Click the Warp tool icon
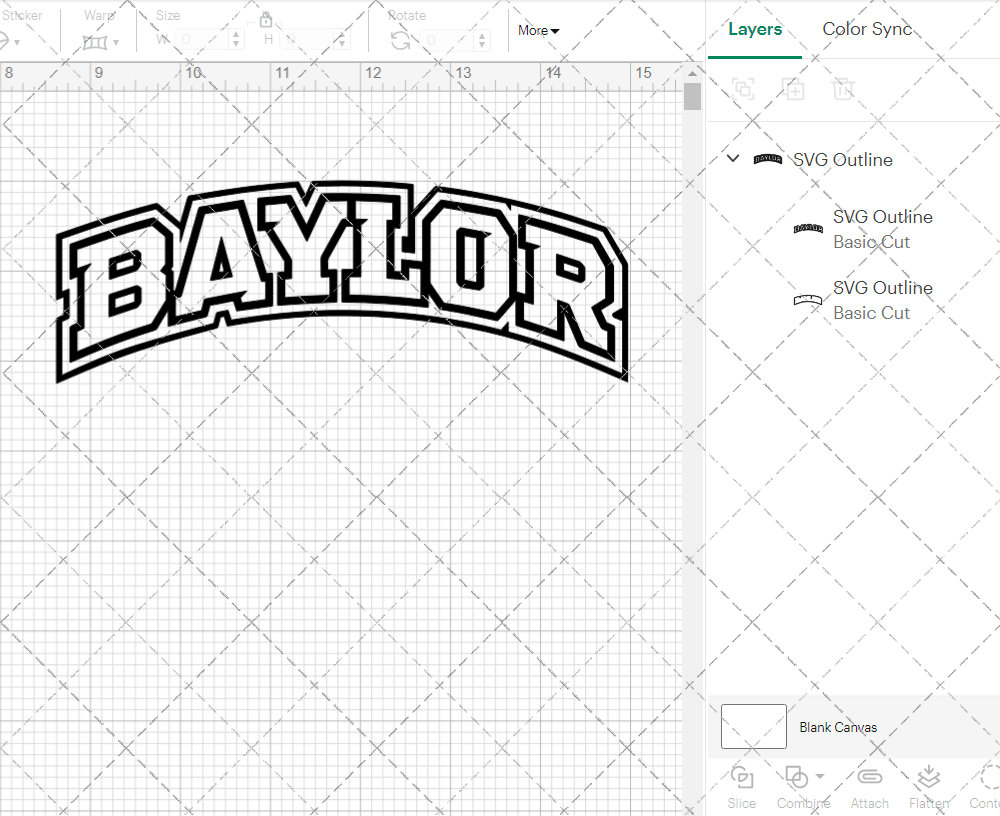The height and width of the screenshot is (816, 1000). (x=97, y=42)
